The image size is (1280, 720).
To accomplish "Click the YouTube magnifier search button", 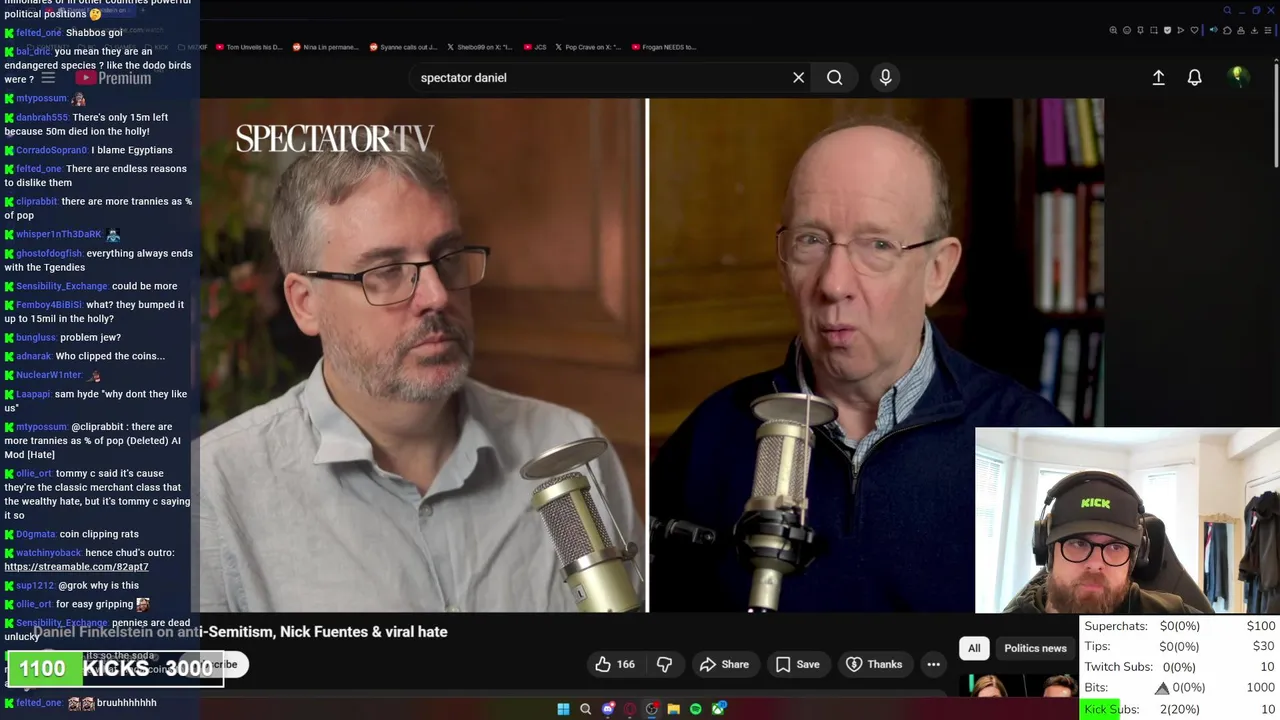I will point(834,77).
